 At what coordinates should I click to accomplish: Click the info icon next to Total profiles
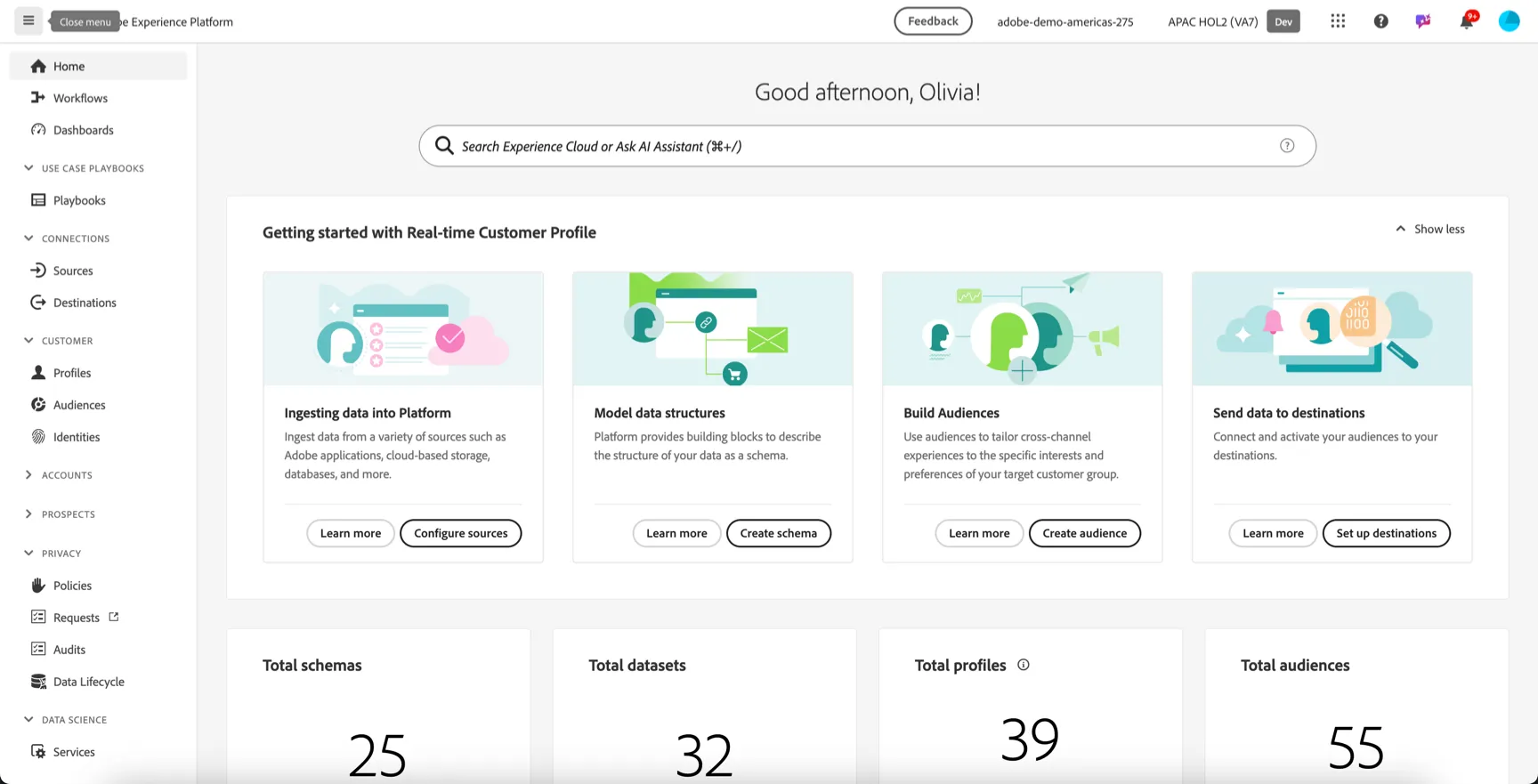tap(1024, 665)
